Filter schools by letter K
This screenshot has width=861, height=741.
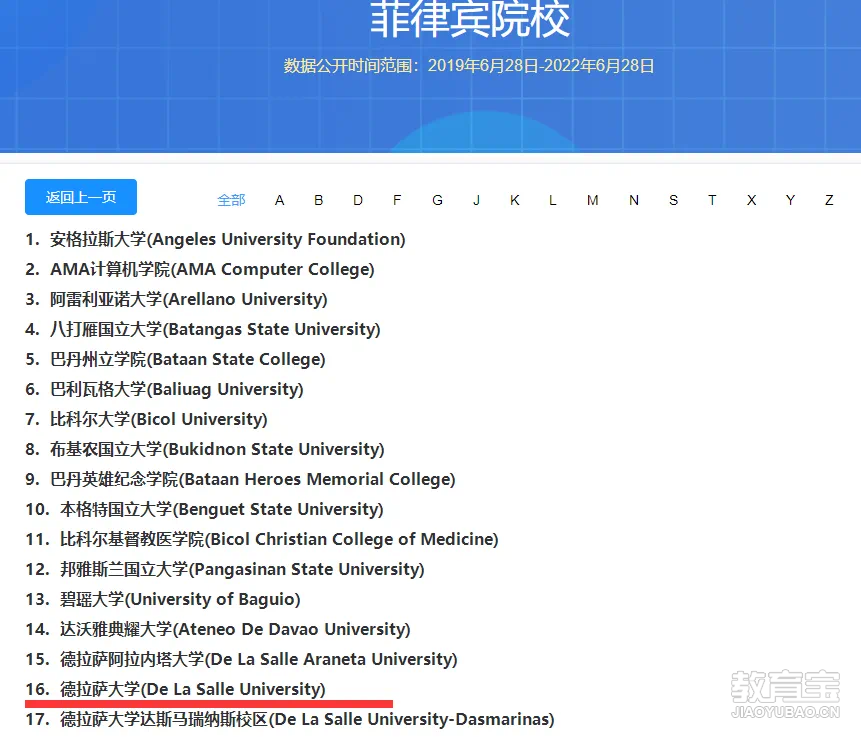coord(515,200)
